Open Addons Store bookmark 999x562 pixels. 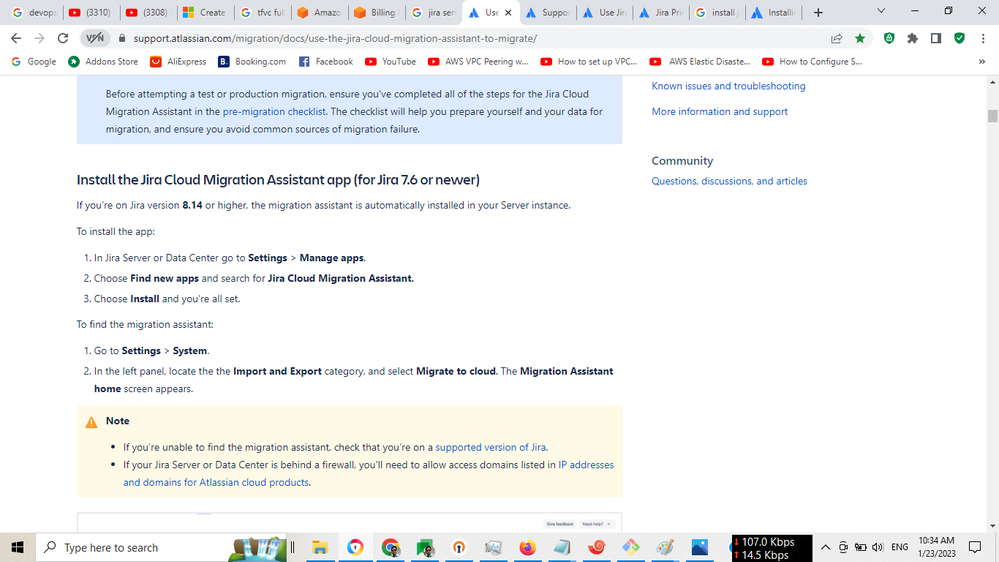coord(103,62)
